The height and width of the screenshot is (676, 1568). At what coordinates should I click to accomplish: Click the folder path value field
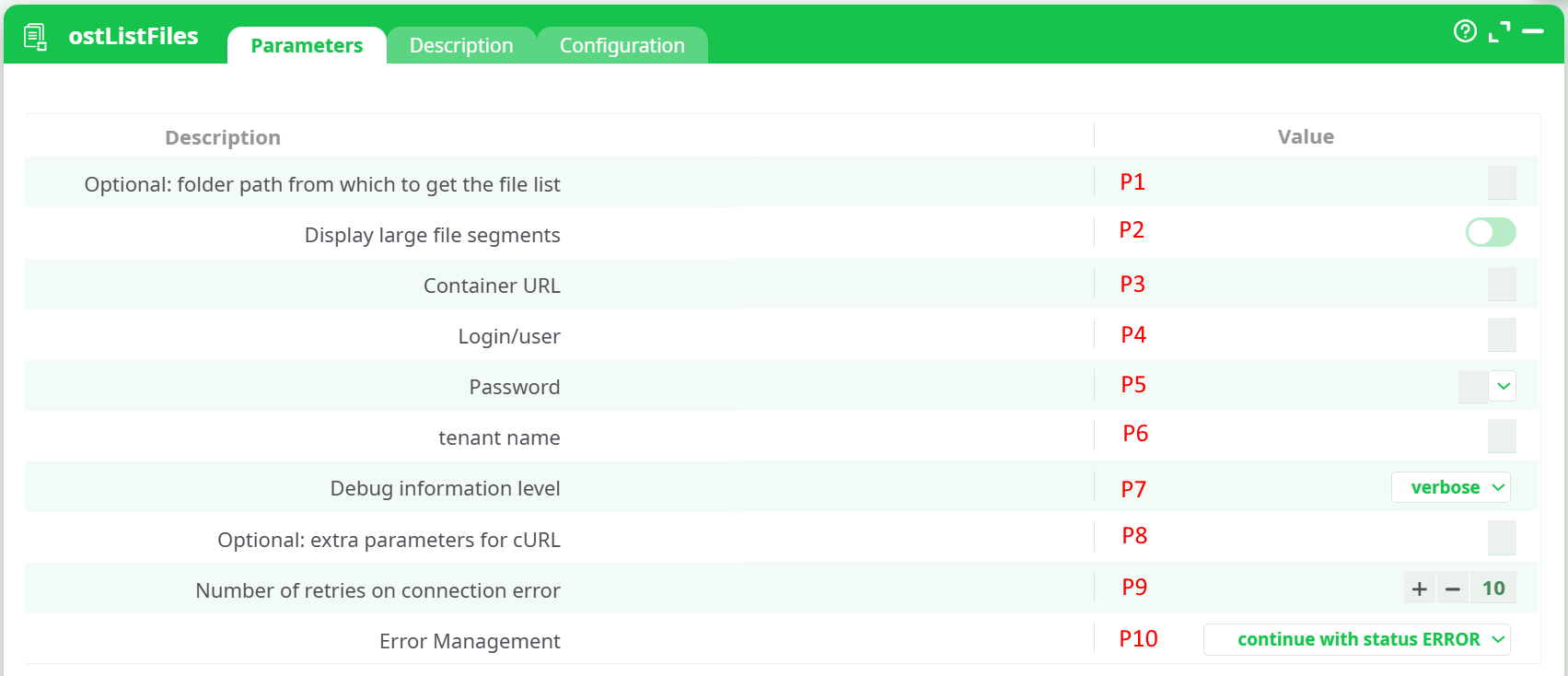coord(1501,182)
